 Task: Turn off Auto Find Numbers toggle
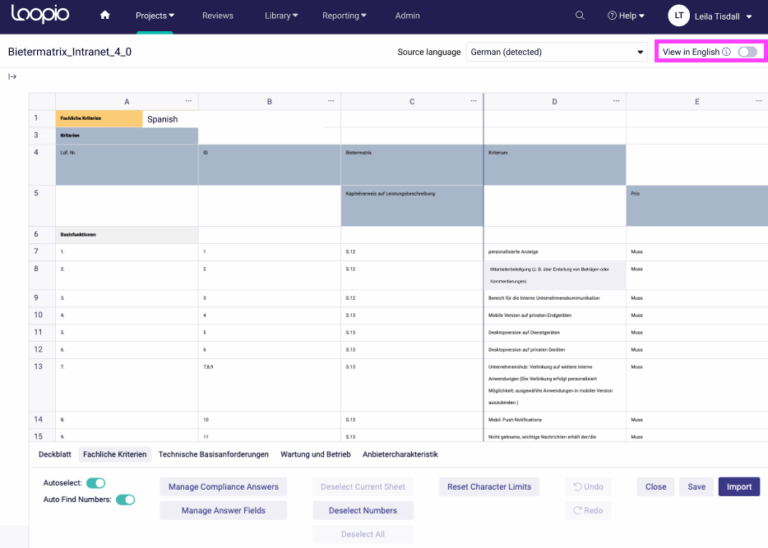(x=125, y=500)
